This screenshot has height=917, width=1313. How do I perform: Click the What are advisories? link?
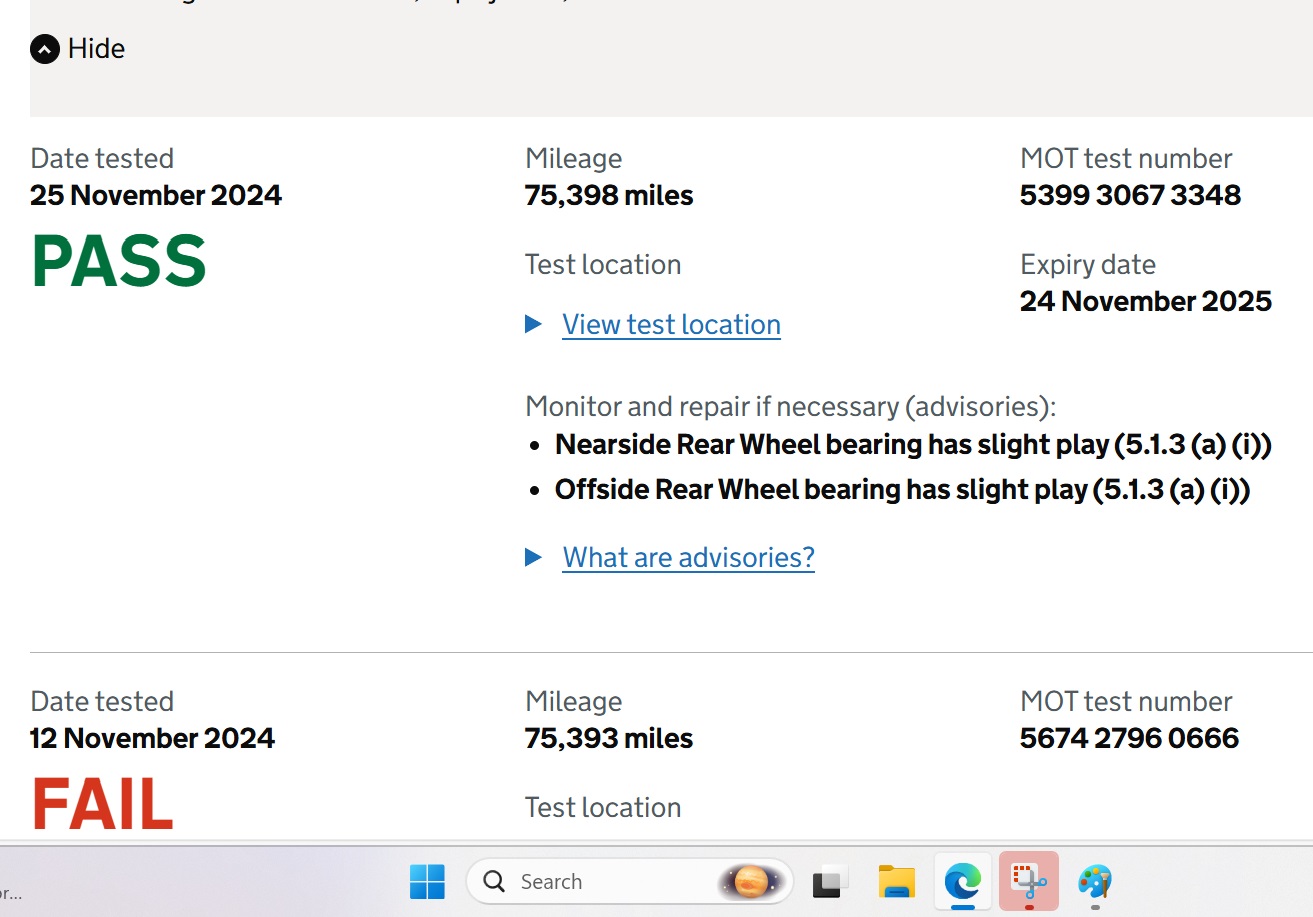688,557
